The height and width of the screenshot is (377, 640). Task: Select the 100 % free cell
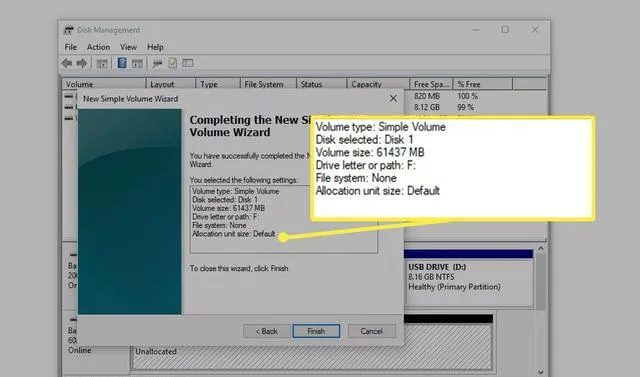(x=467, y=96)
